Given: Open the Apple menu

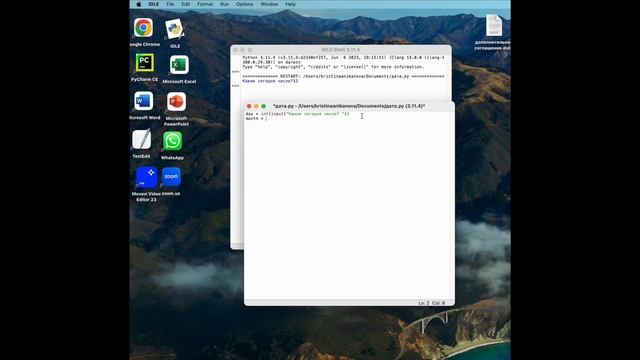Looking at the screenshot, I should (x=139, y=4).
